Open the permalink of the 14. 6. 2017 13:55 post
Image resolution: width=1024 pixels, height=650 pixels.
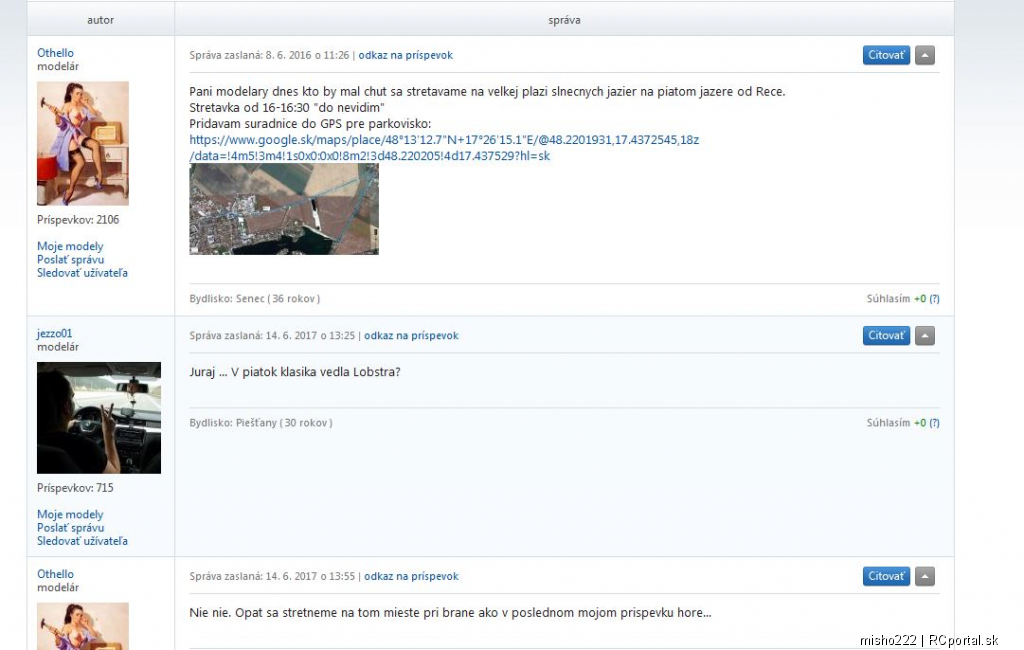pyautogui.click(x=411, y=576)
